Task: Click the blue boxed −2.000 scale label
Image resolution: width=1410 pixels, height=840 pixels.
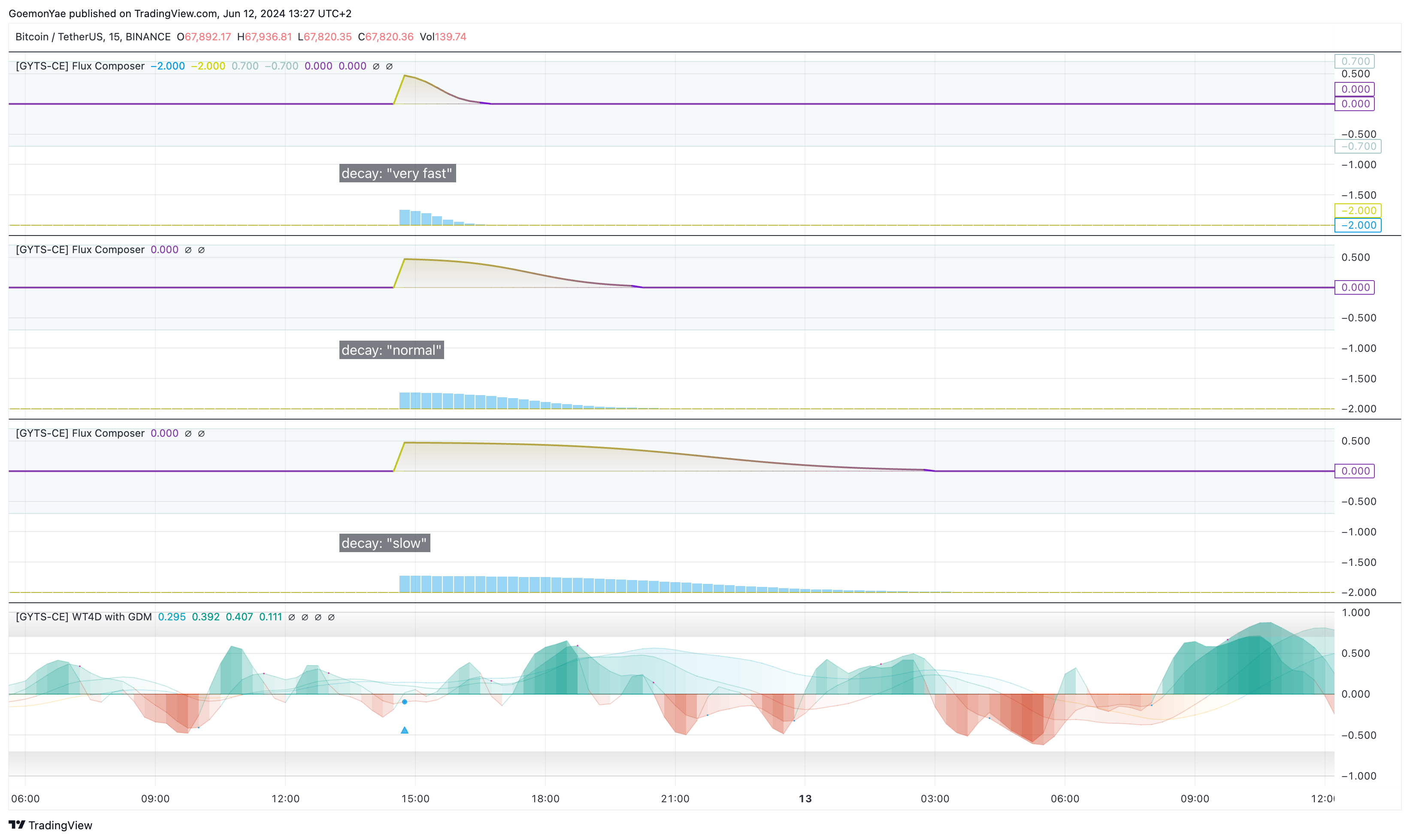Action: pos(1358,225)
